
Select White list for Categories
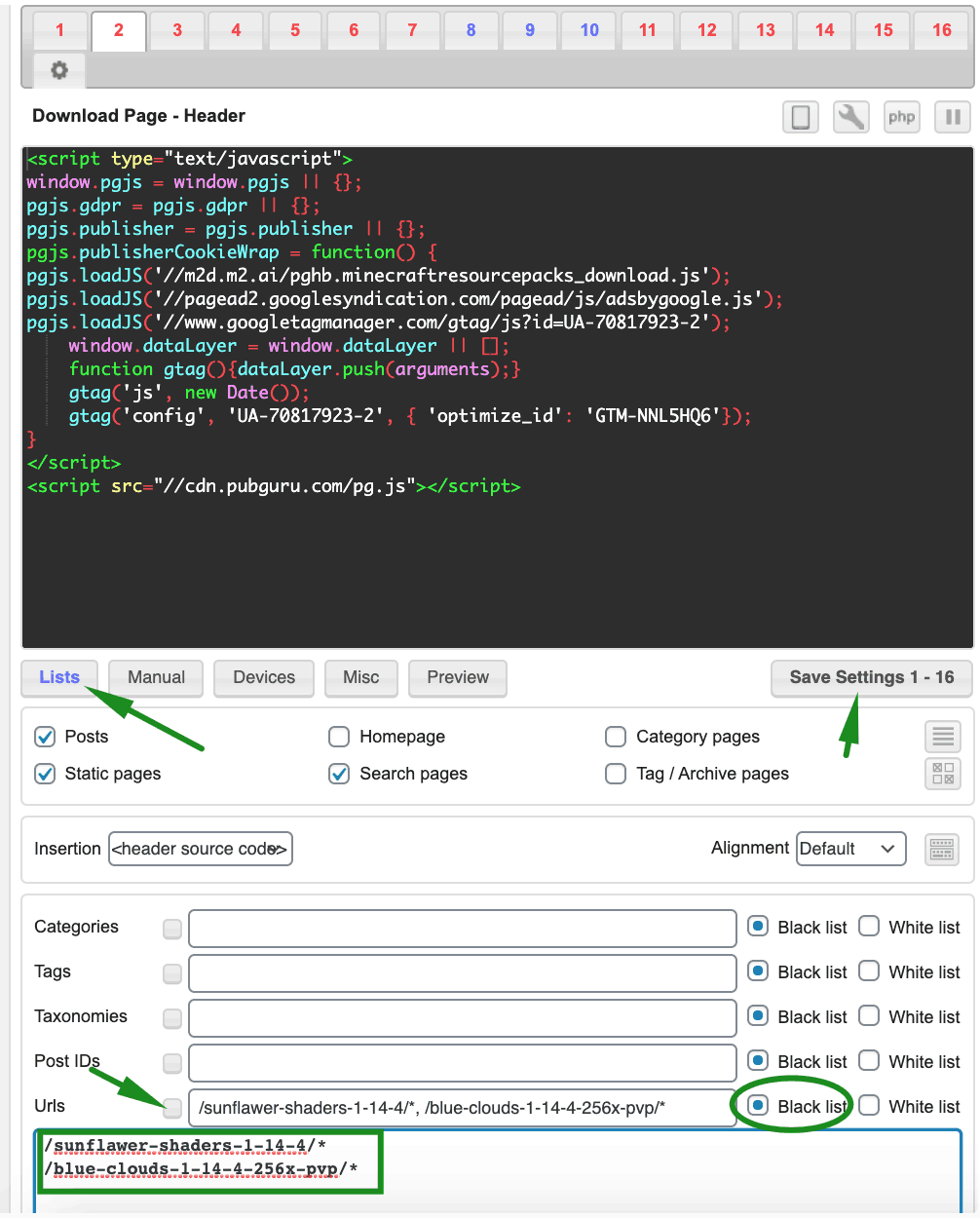869,927
